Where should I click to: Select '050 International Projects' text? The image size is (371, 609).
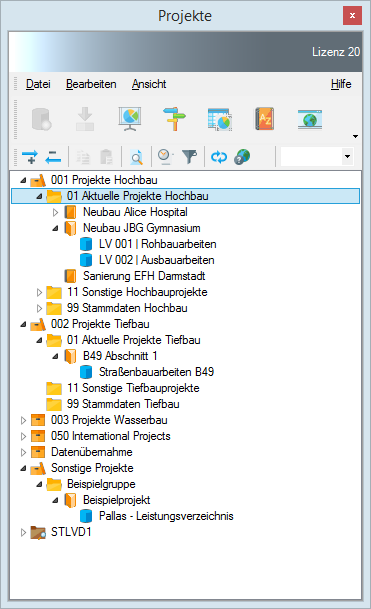[x=111, y=436]
